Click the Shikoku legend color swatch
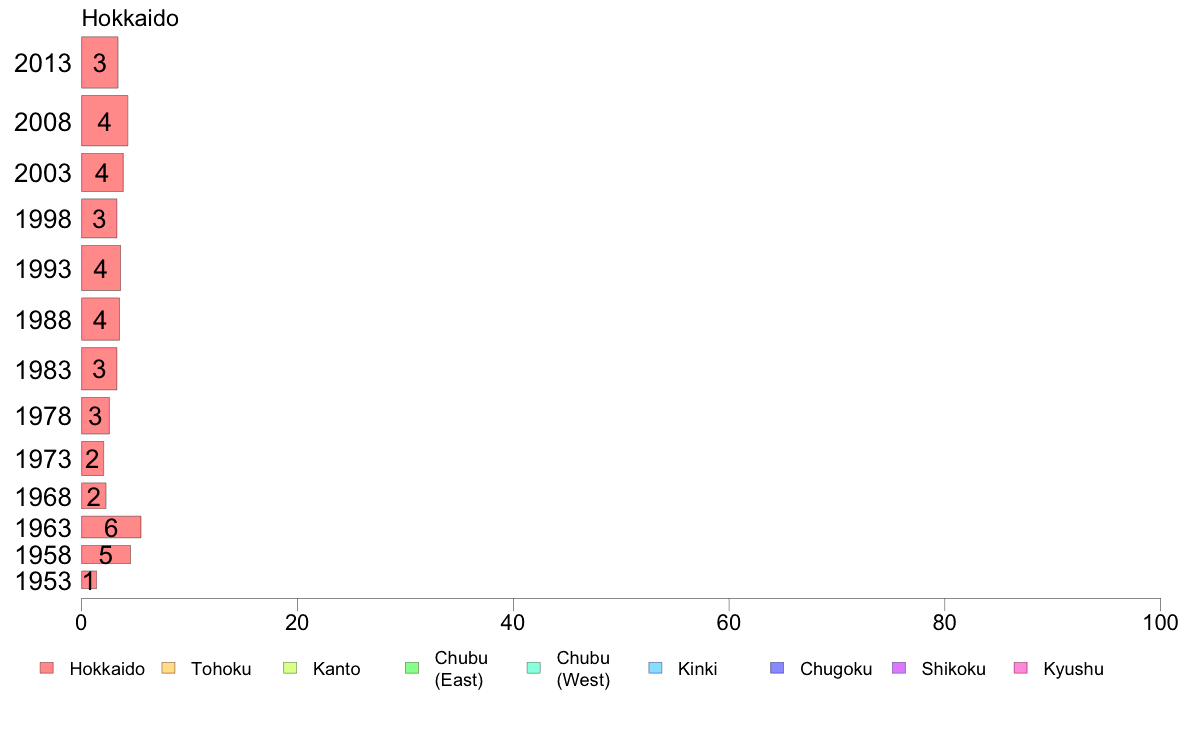The height and width of the screenshot is (736, 1188). tap(899, 668)
